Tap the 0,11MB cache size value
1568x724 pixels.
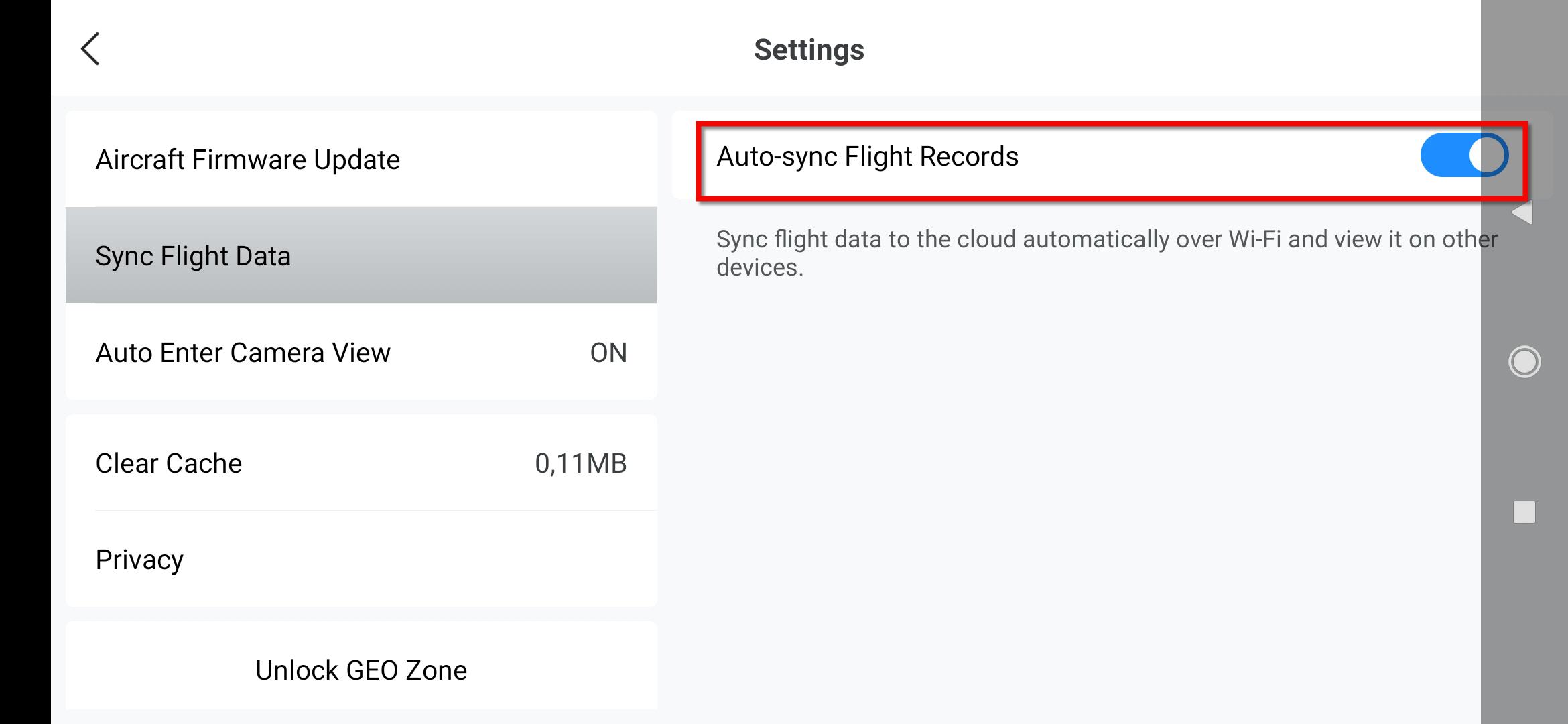[x=580, y=463]
